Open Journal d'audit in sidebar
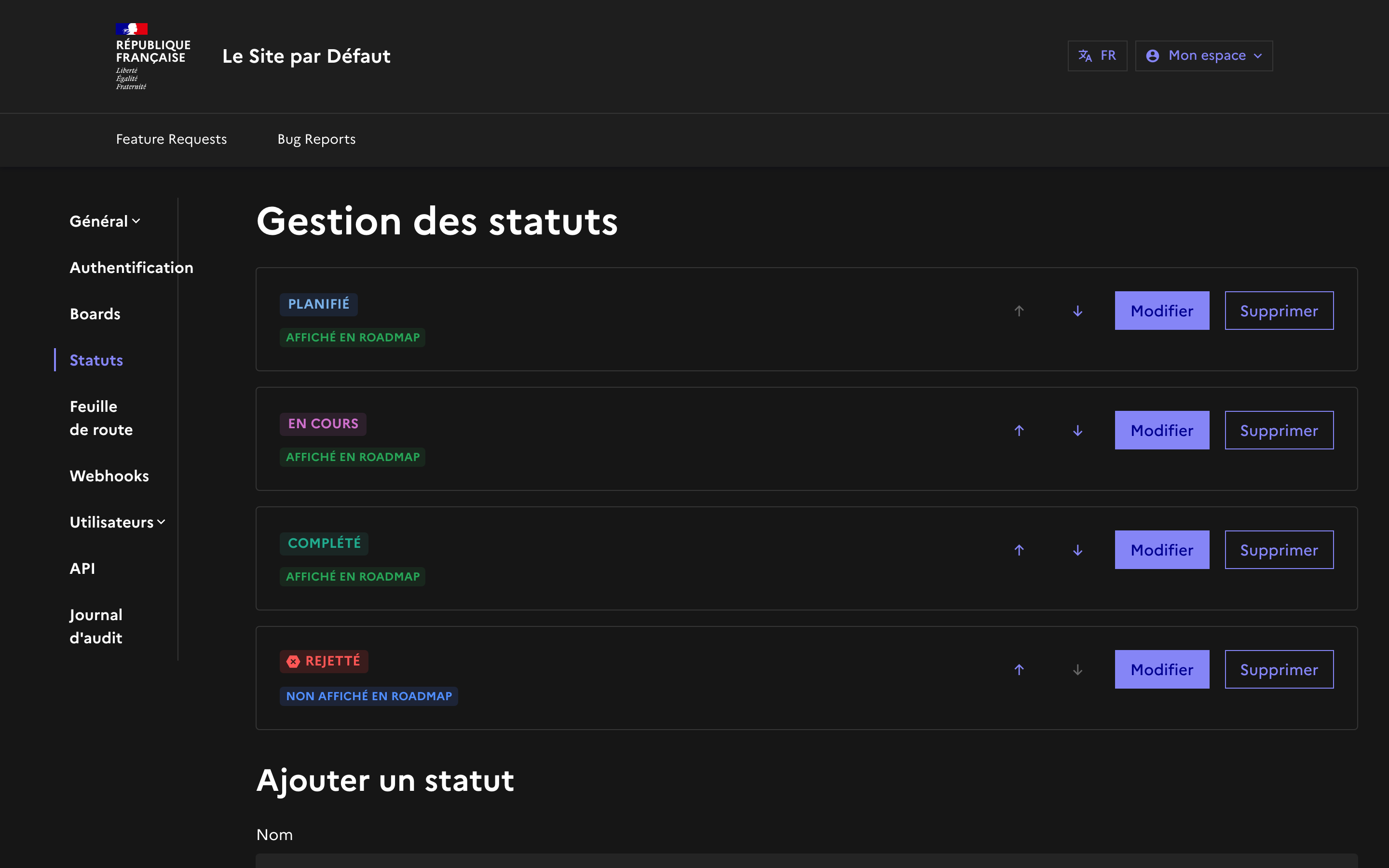This screenshot has width=1389, height=868. pyautogui.click(x=96, y=626)
